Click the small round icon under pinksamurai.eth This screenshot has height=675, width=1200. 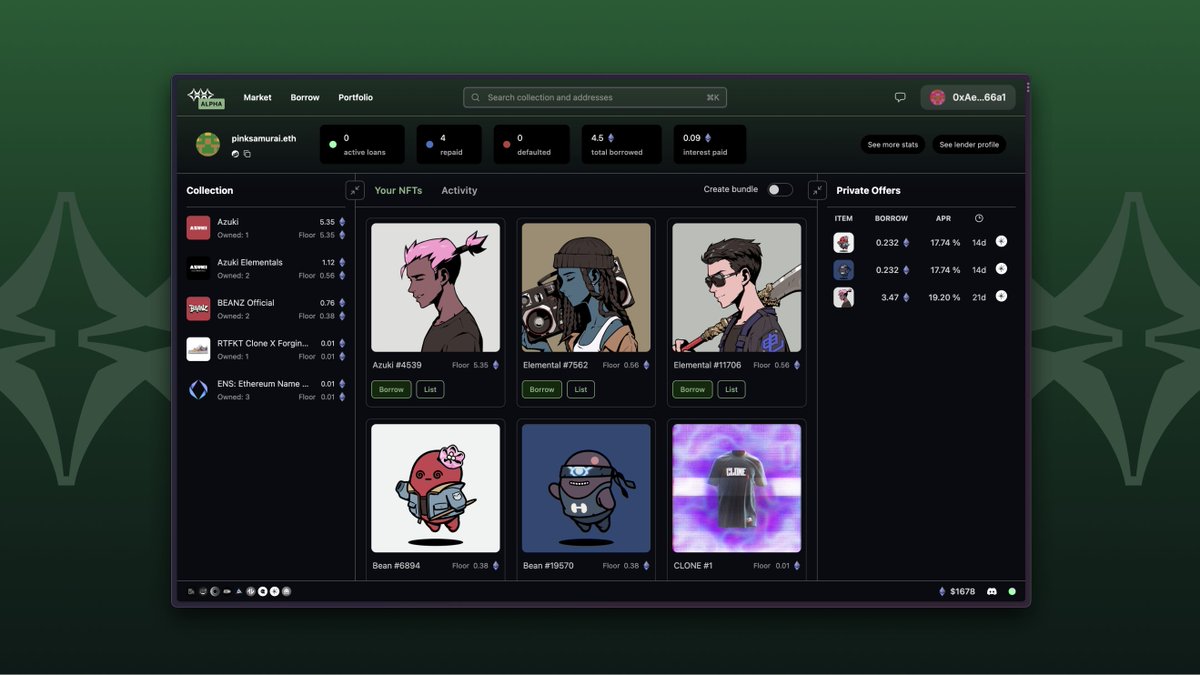(x=235, y=154)
